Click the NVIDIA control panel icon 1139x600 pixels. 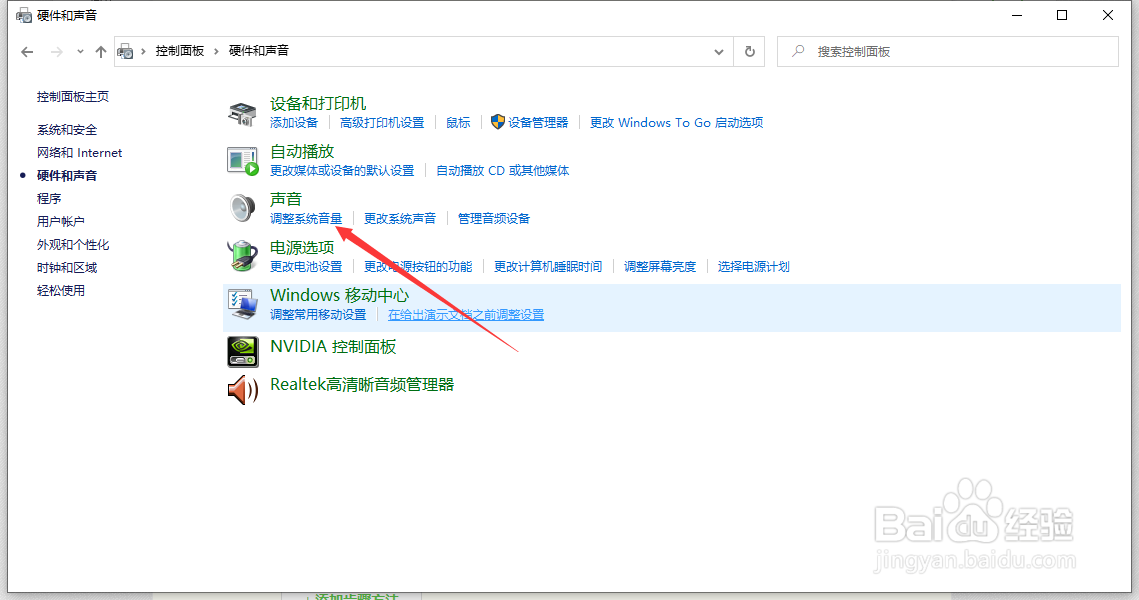point(243,352)
